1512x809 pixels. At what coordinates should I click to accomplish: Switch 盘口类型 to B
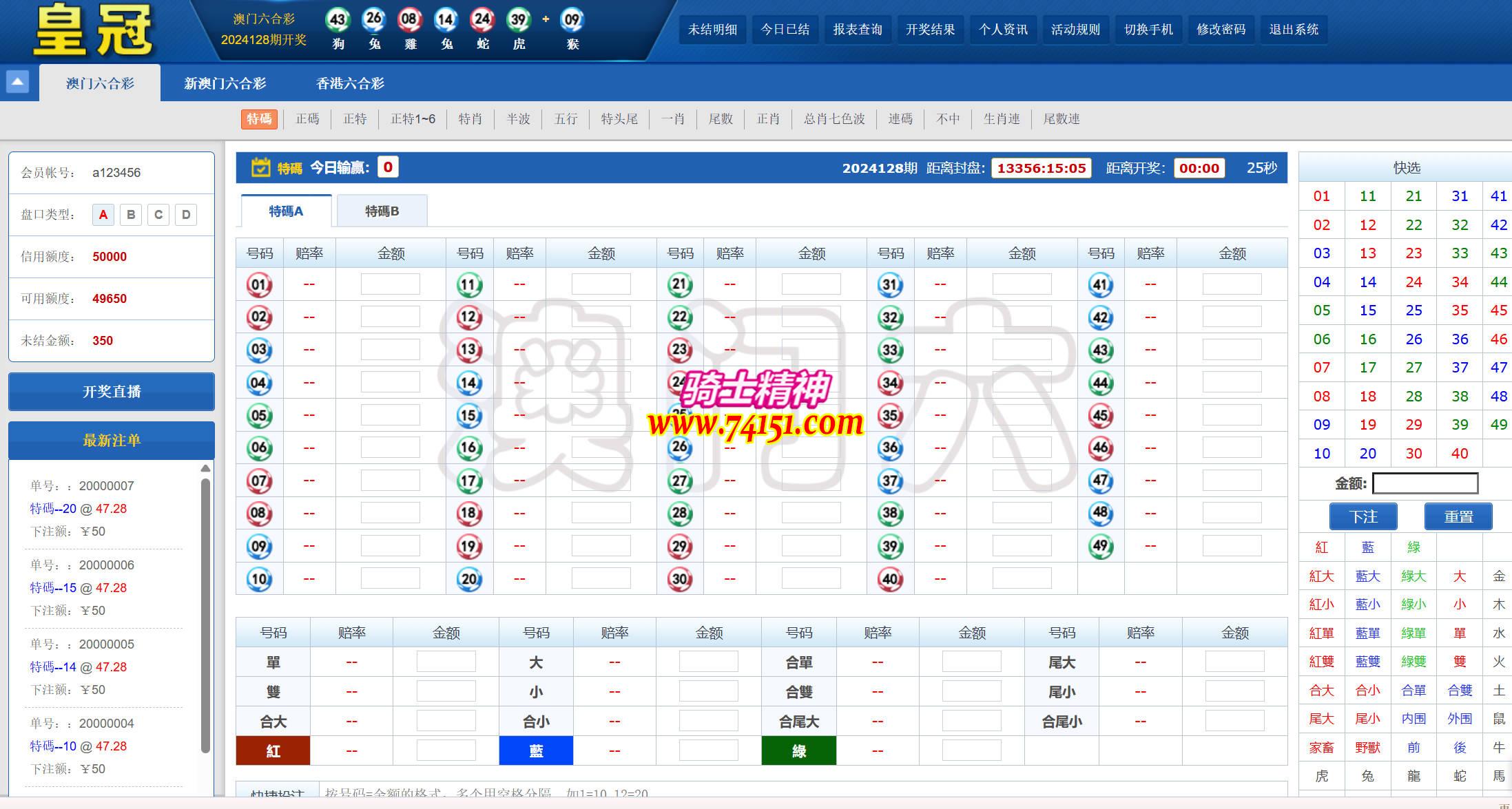131,214
